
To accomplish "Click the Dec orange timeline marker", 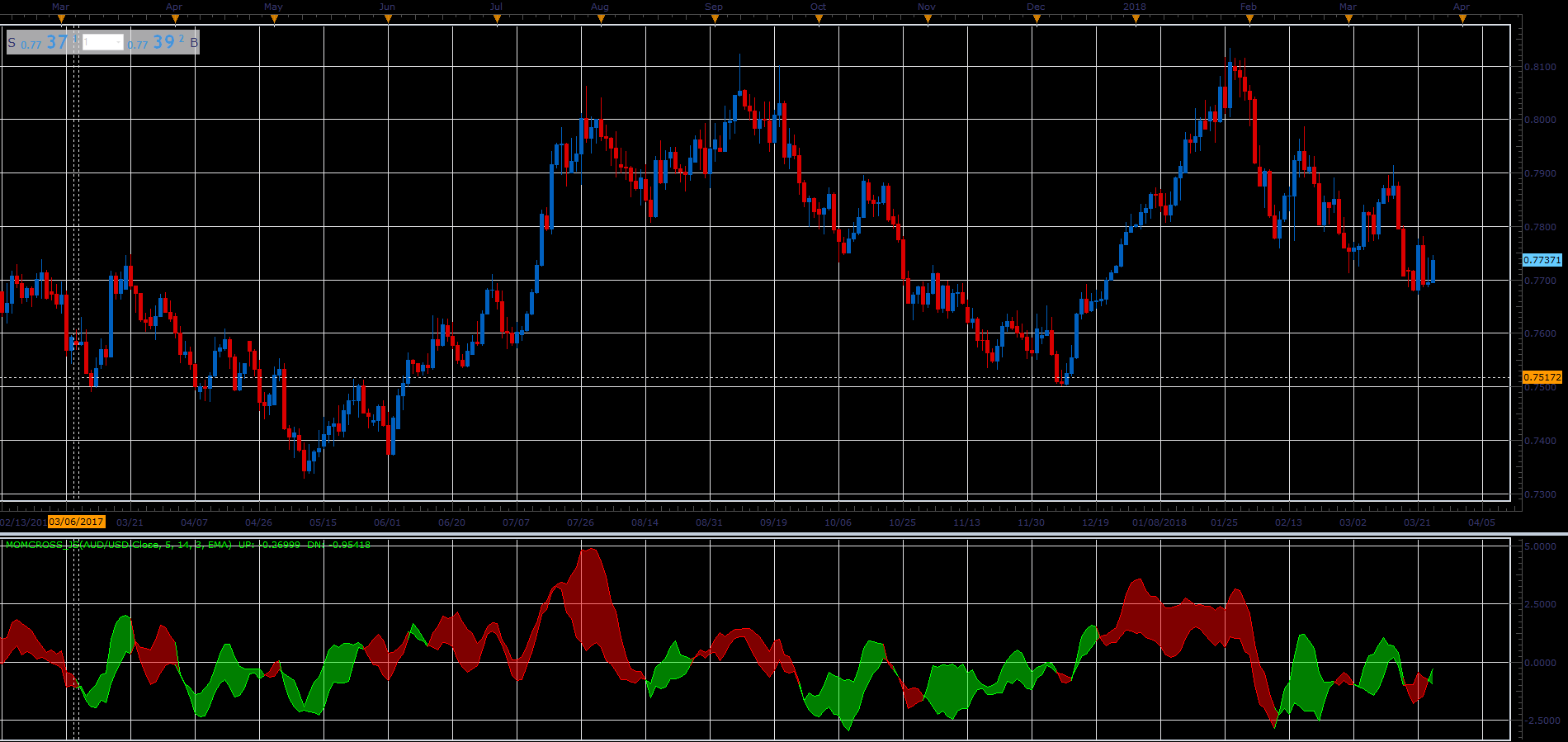I will tap(1037, 20).
